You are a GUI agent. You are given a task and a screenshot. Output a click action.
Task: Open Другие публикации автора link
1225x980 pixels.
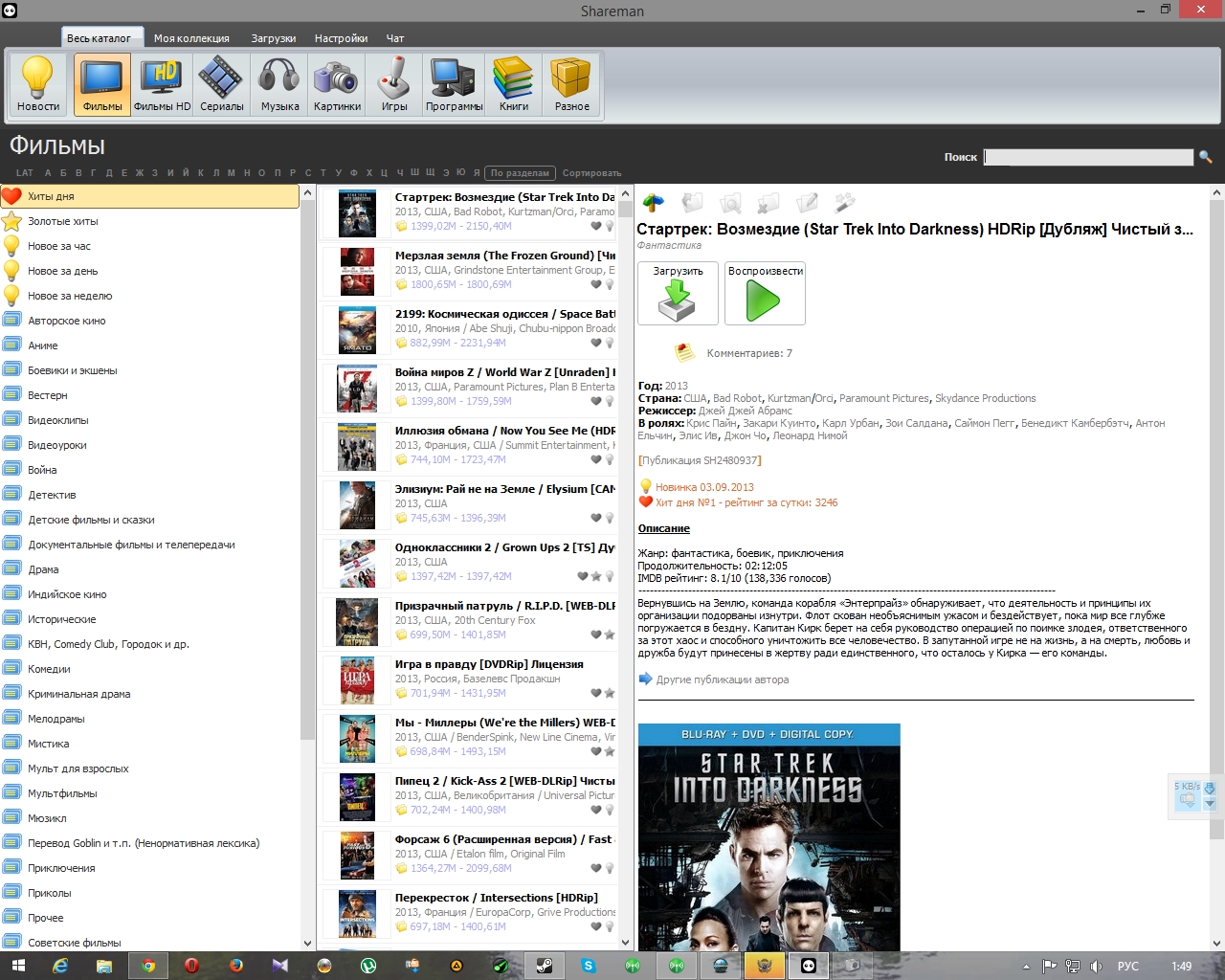(723, 679)
